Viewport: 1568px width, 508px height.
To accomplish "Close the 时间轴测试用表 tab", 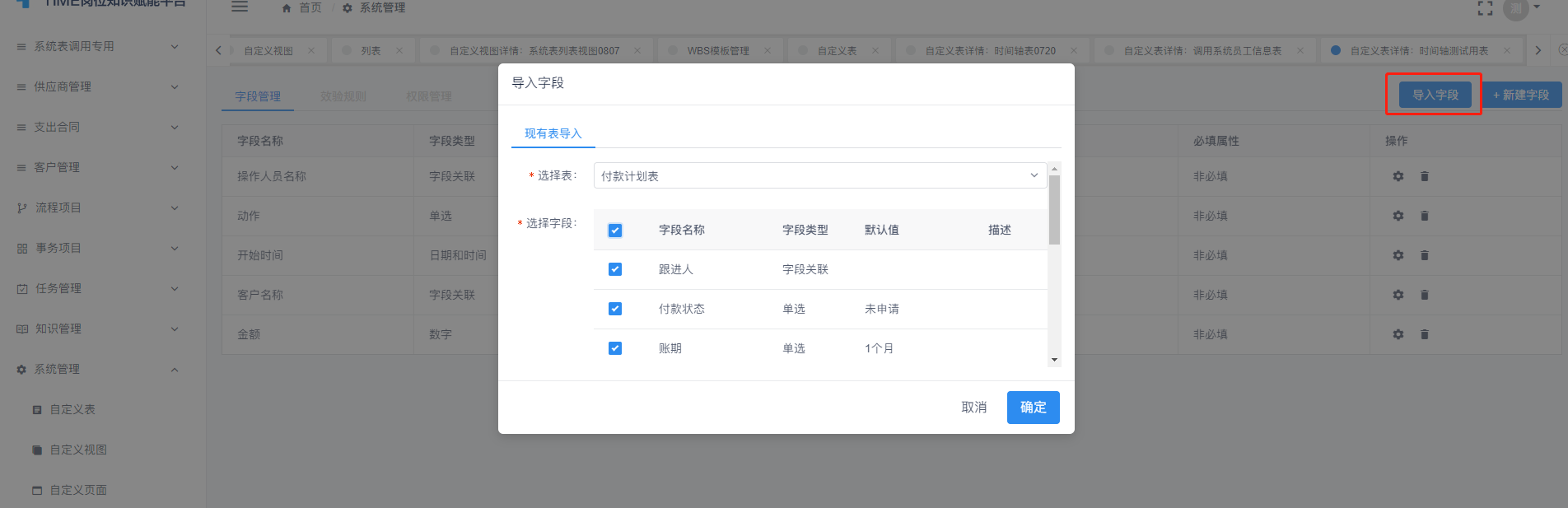I will 1507,50.
